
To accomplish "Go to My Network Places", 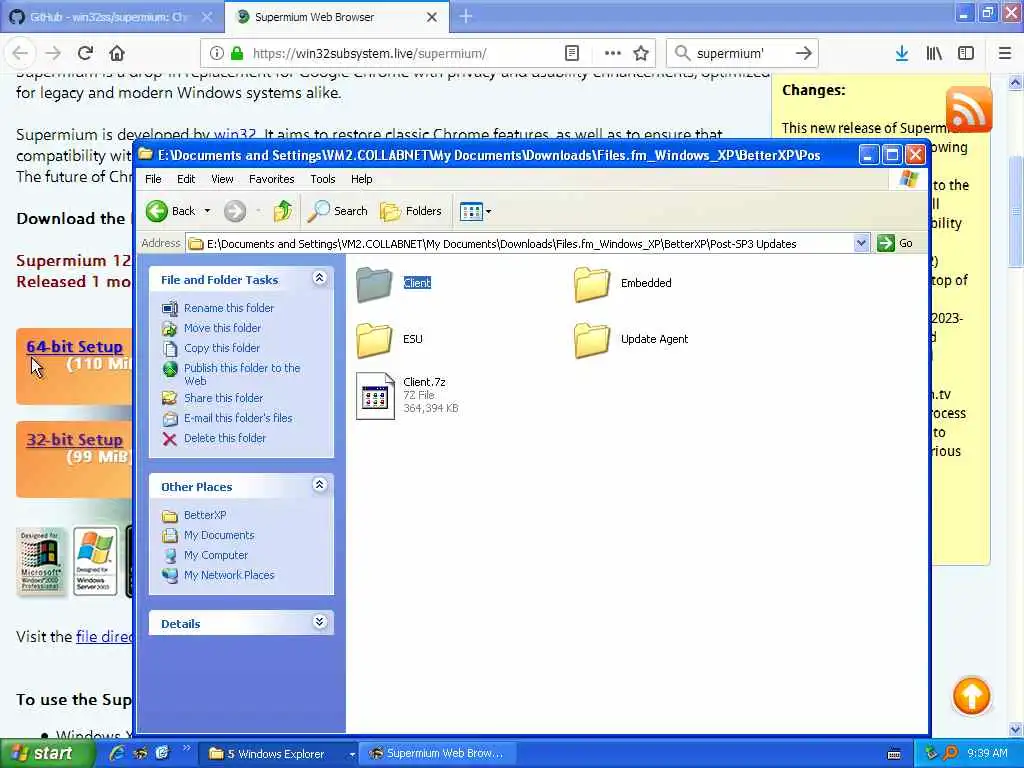I will tap(218, 575).
